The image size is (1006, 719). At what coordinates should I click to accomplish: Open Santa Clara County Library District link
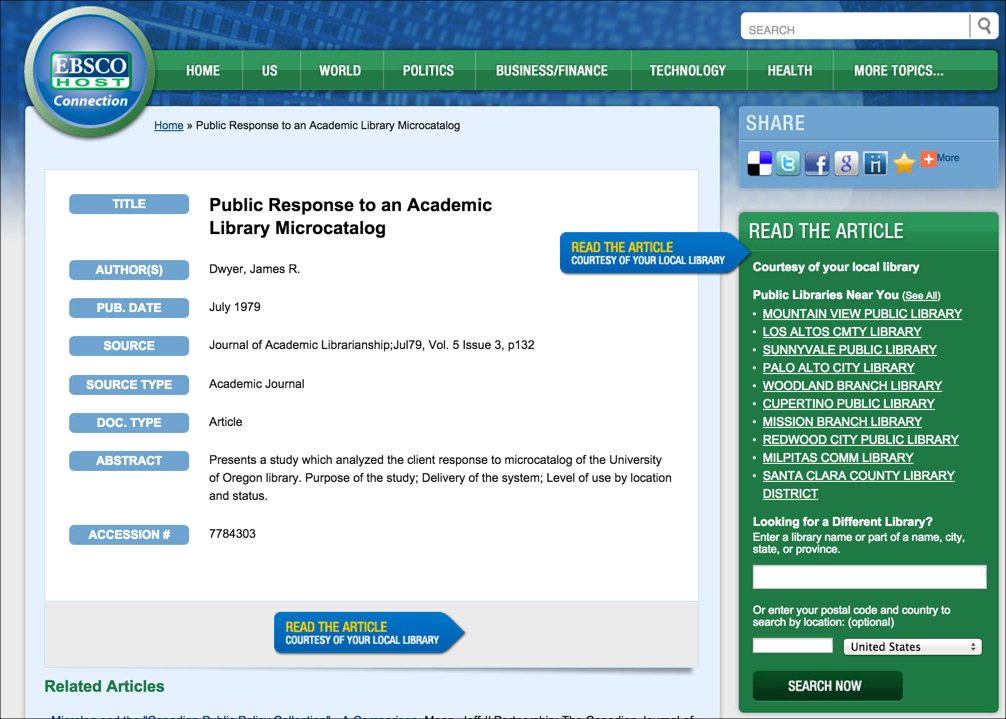(x=858, y=484)
